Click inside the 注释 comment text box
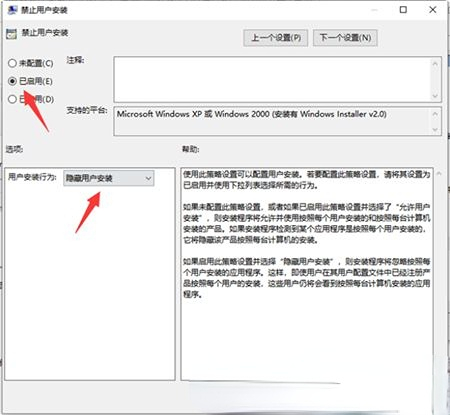Screen dimensions: 450x415 coord(271,79)
